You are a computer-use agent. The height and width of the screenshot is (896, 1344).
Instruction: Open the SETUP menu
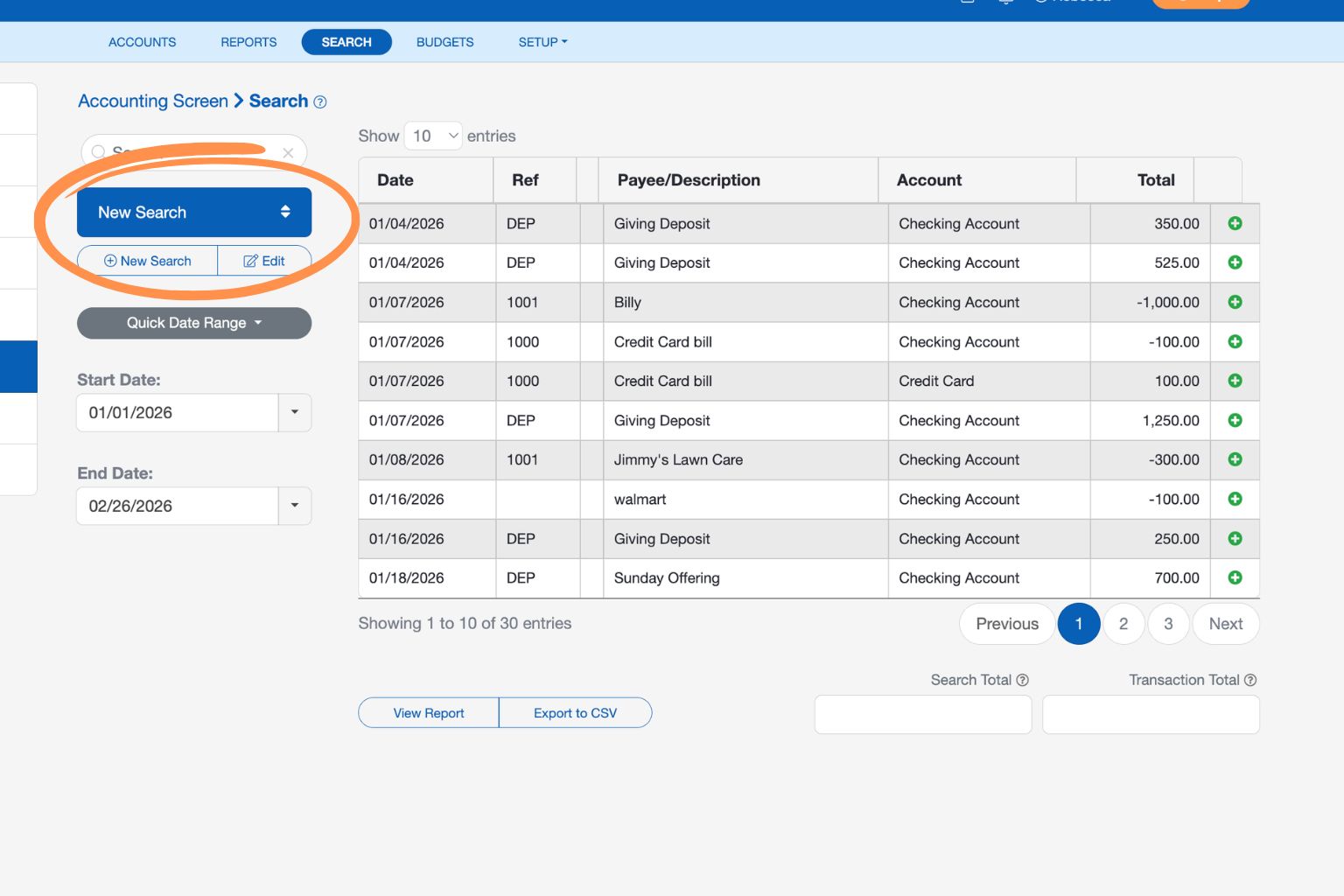point(542,42)
